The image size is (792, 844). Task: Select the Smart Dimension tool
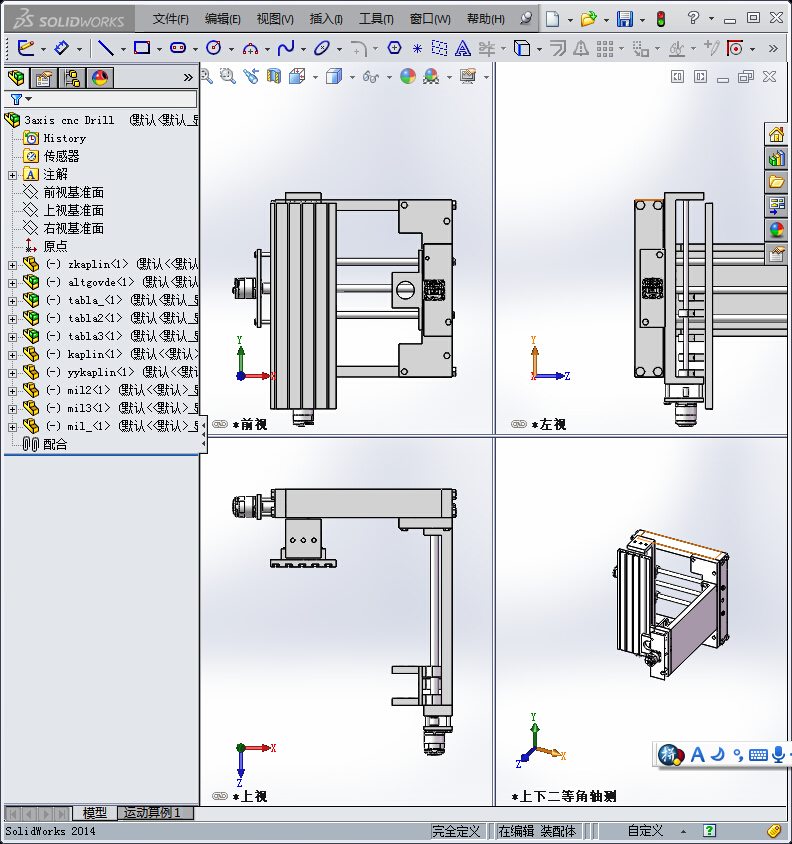point(62,48)
